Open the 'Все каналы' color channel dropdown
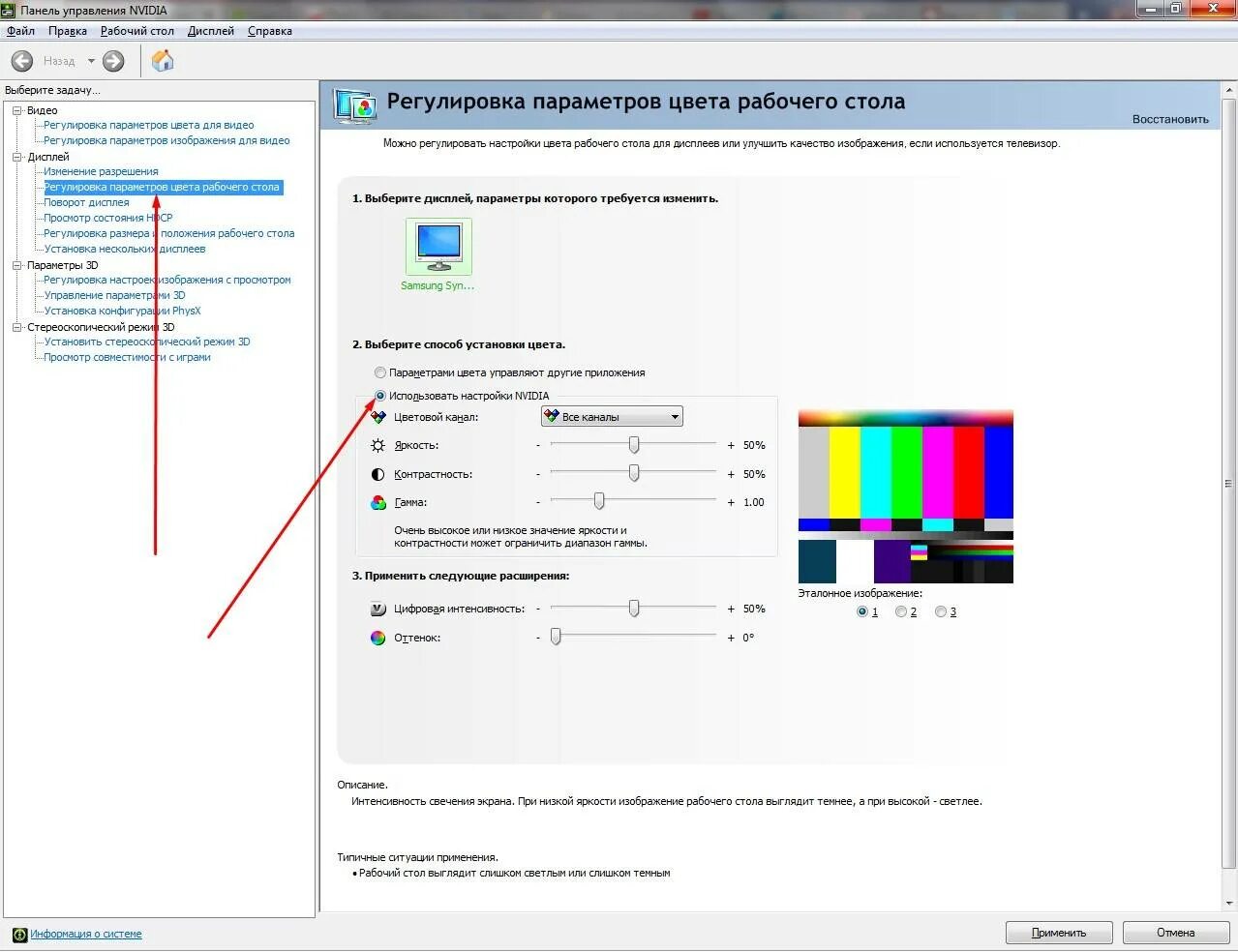The width and height of the screenshot is (1238, 952). (x=612, y=417)
